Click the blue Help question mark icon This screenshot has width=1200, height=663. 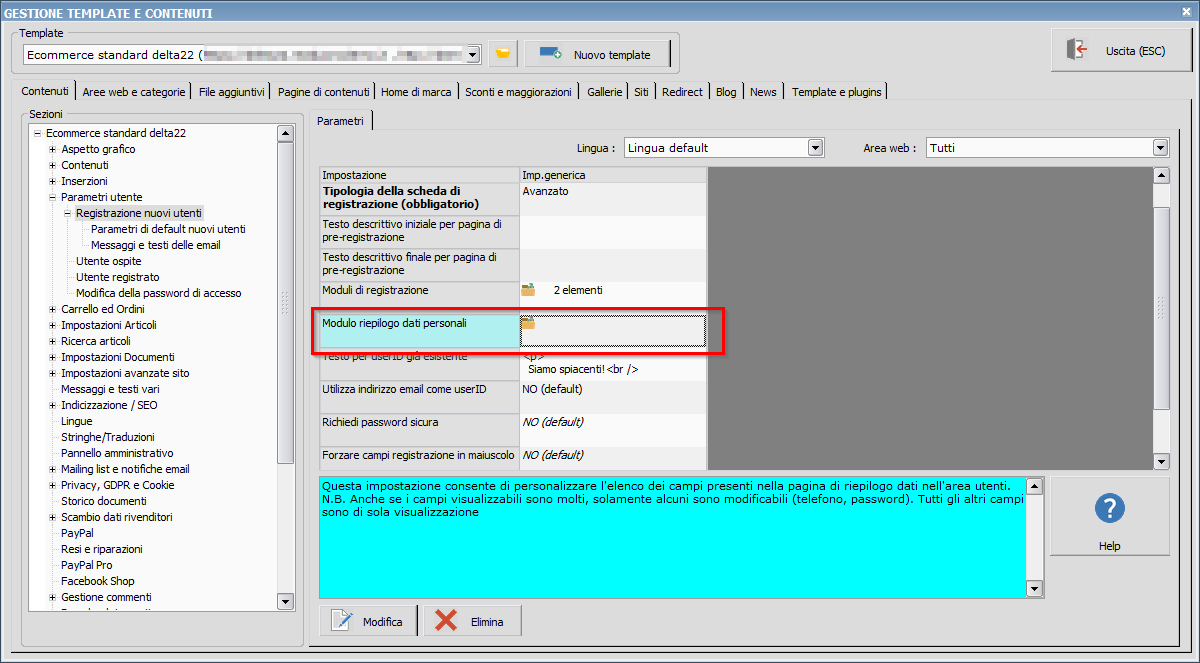(1110, 508)
